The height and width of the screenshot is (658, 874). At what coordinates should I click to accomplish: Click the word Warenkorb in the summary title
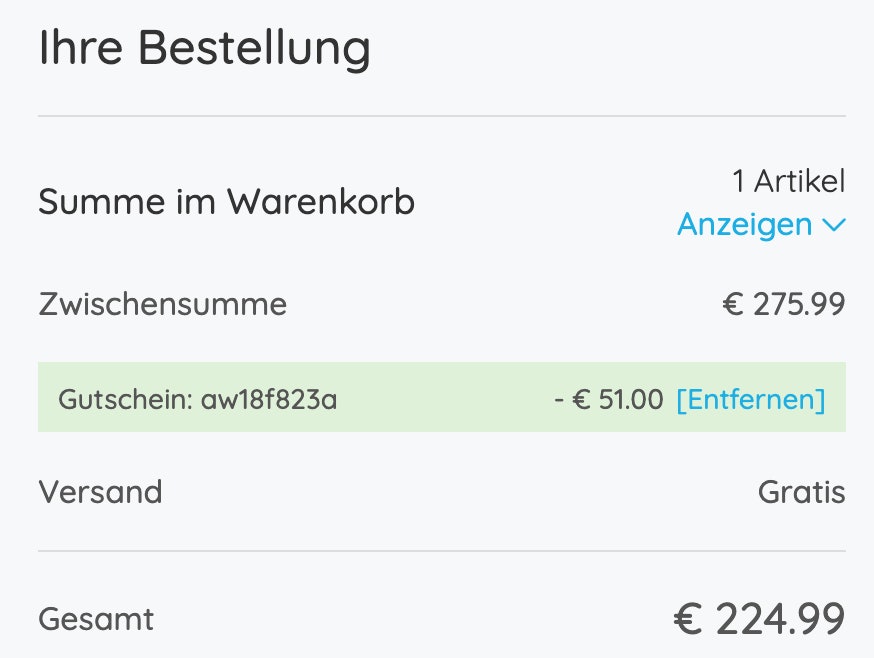320,203
